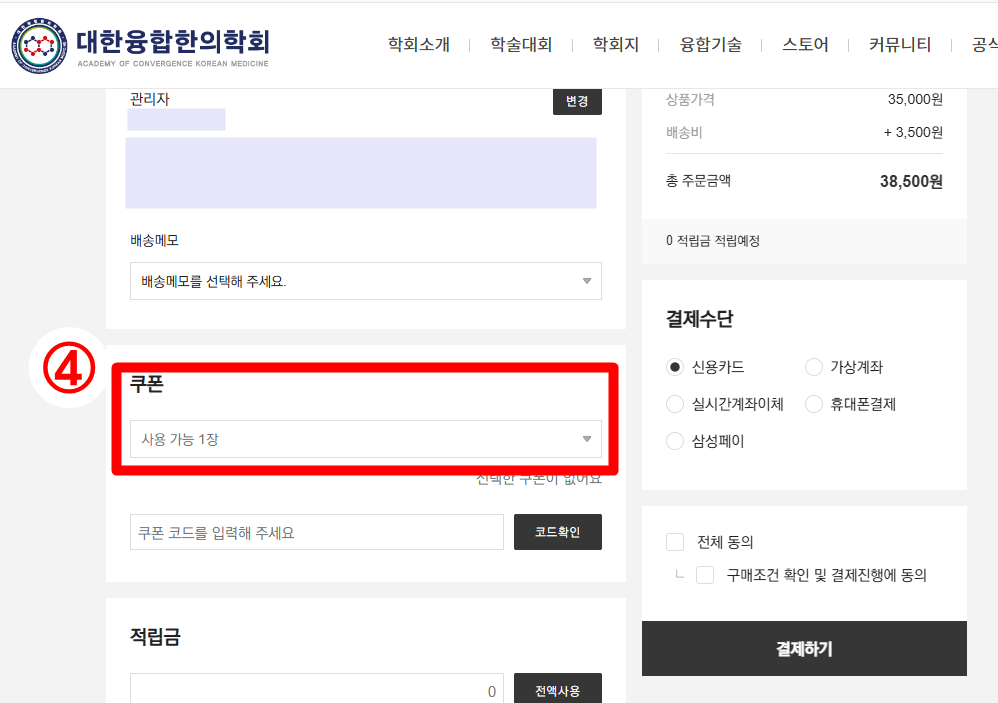Click the 코드확인 button
The height and width of the screenshot is (703, 998).
click(x=558, y=532)
